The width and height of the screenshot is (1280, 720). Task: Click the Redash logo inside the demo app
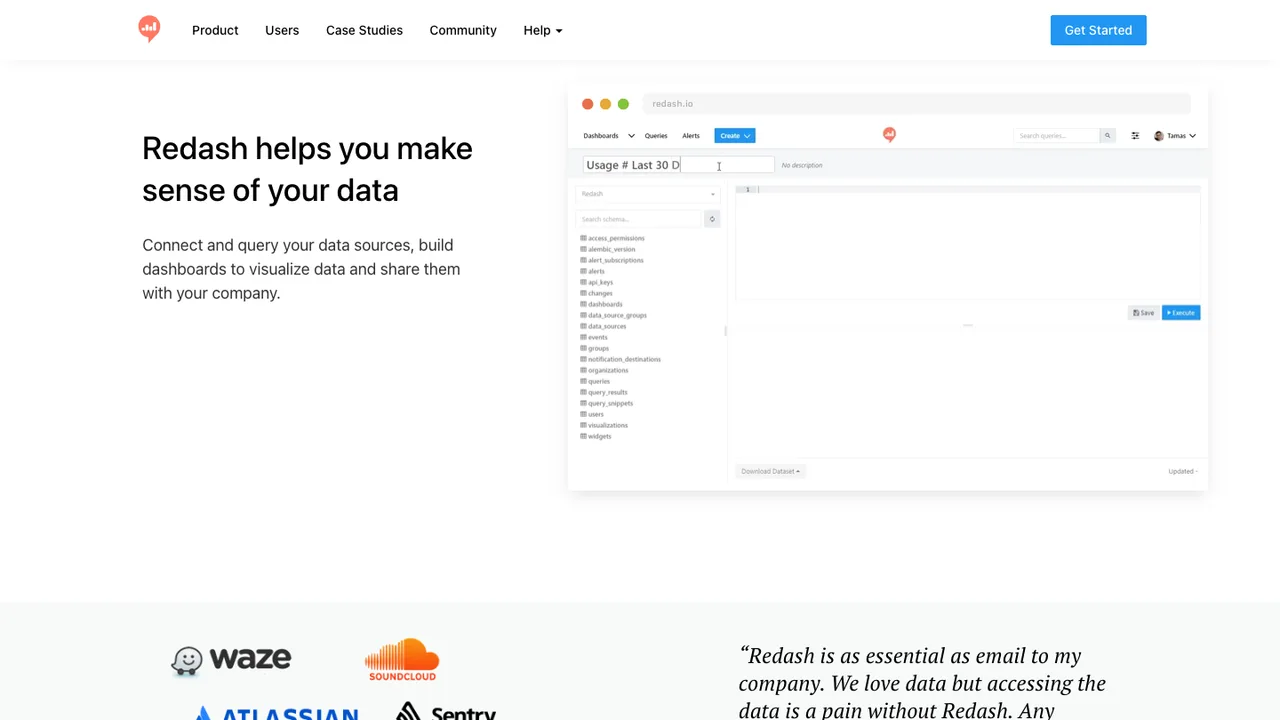[x=889, y=135]
